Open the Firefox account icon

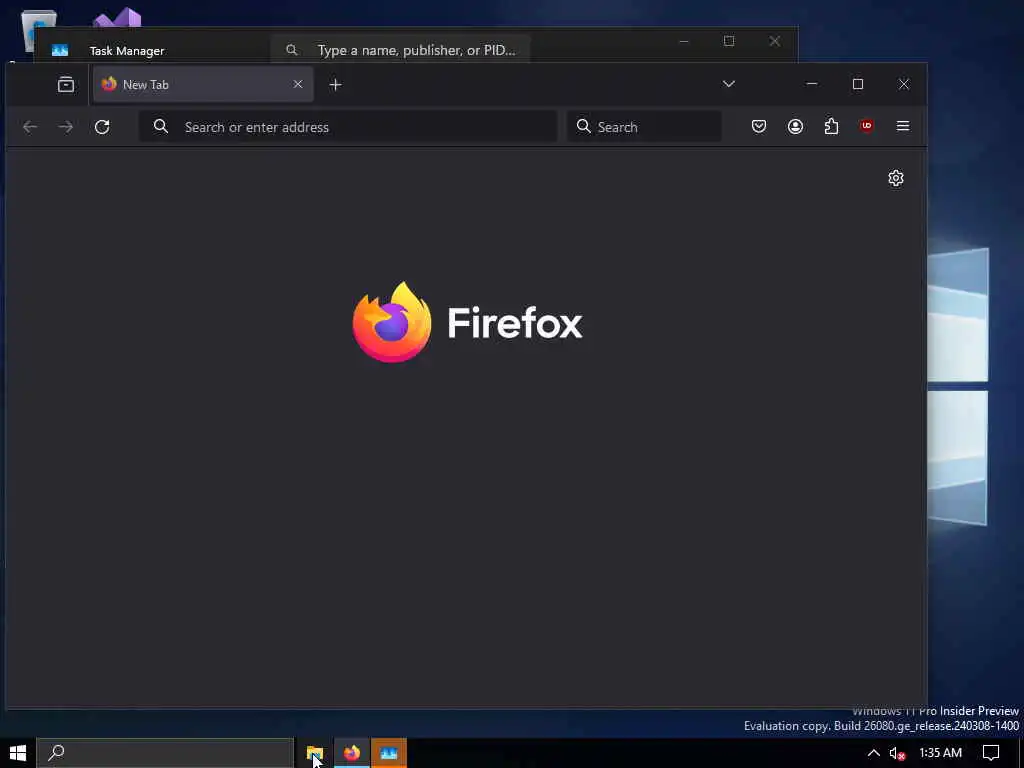click(x=795, y=126)
